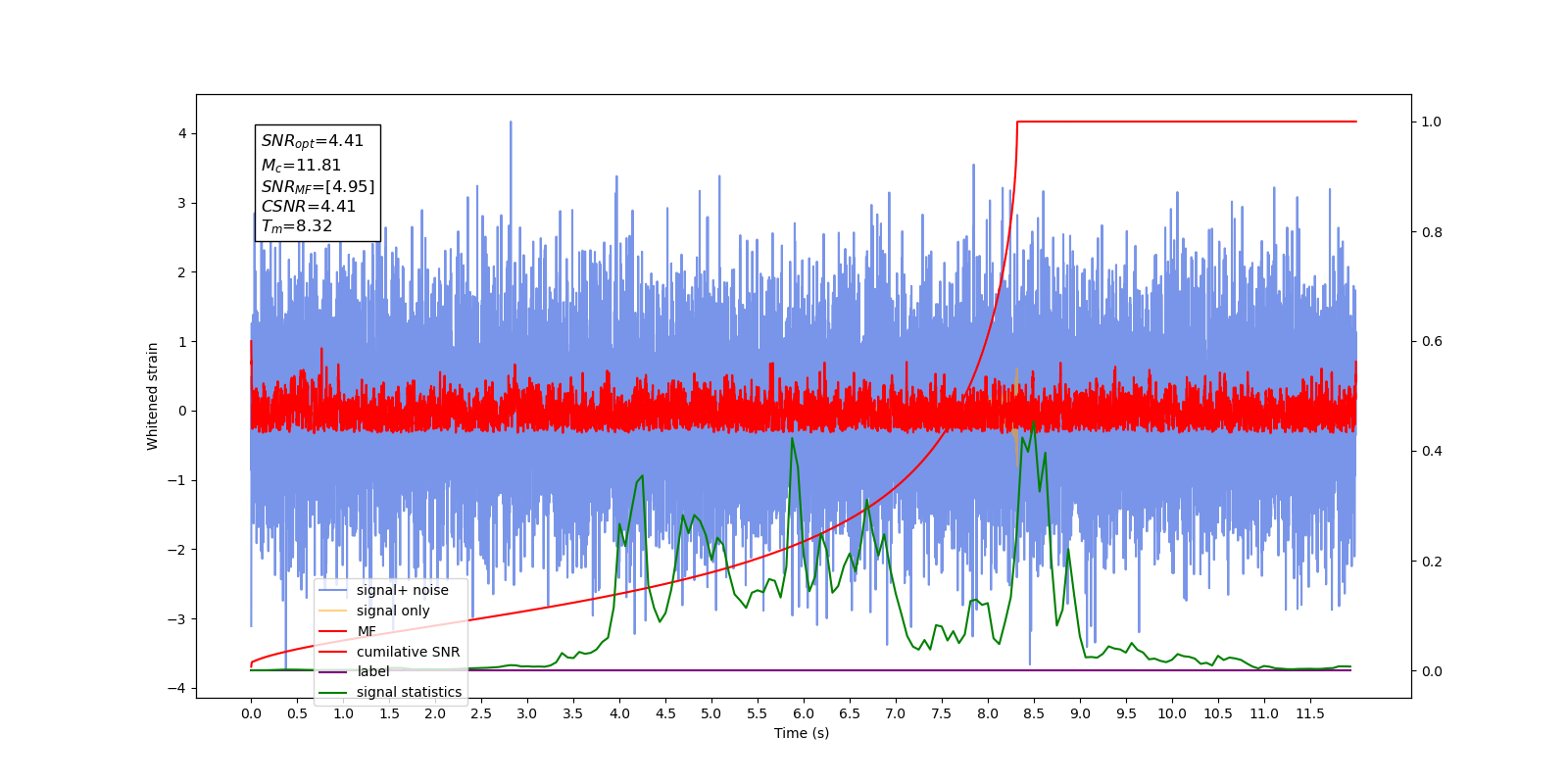Click the right y-axis tick label 0.2
The width and height of the screenshot is (1568, 784).
tap(1432, 562)
